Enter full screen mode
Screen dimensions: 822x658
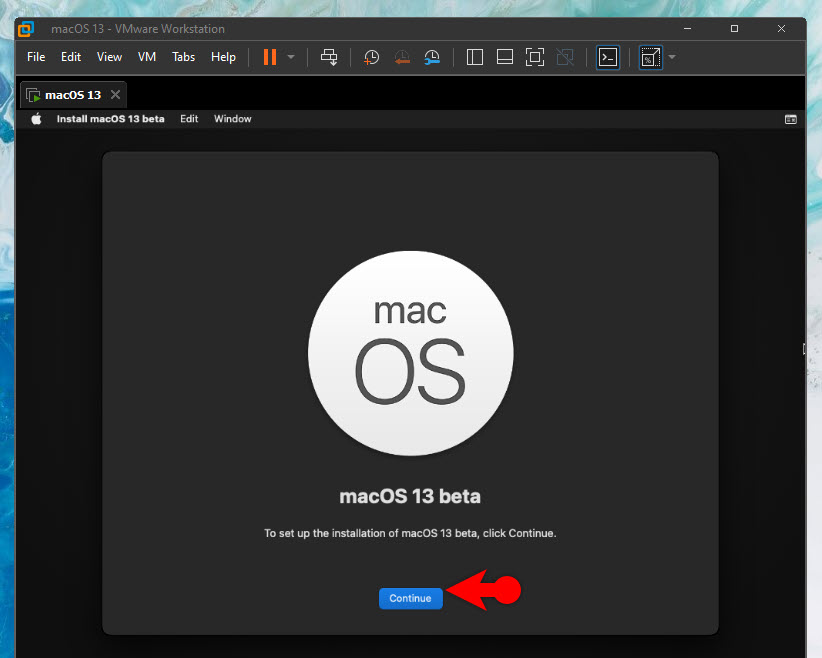tap(535, 57)
